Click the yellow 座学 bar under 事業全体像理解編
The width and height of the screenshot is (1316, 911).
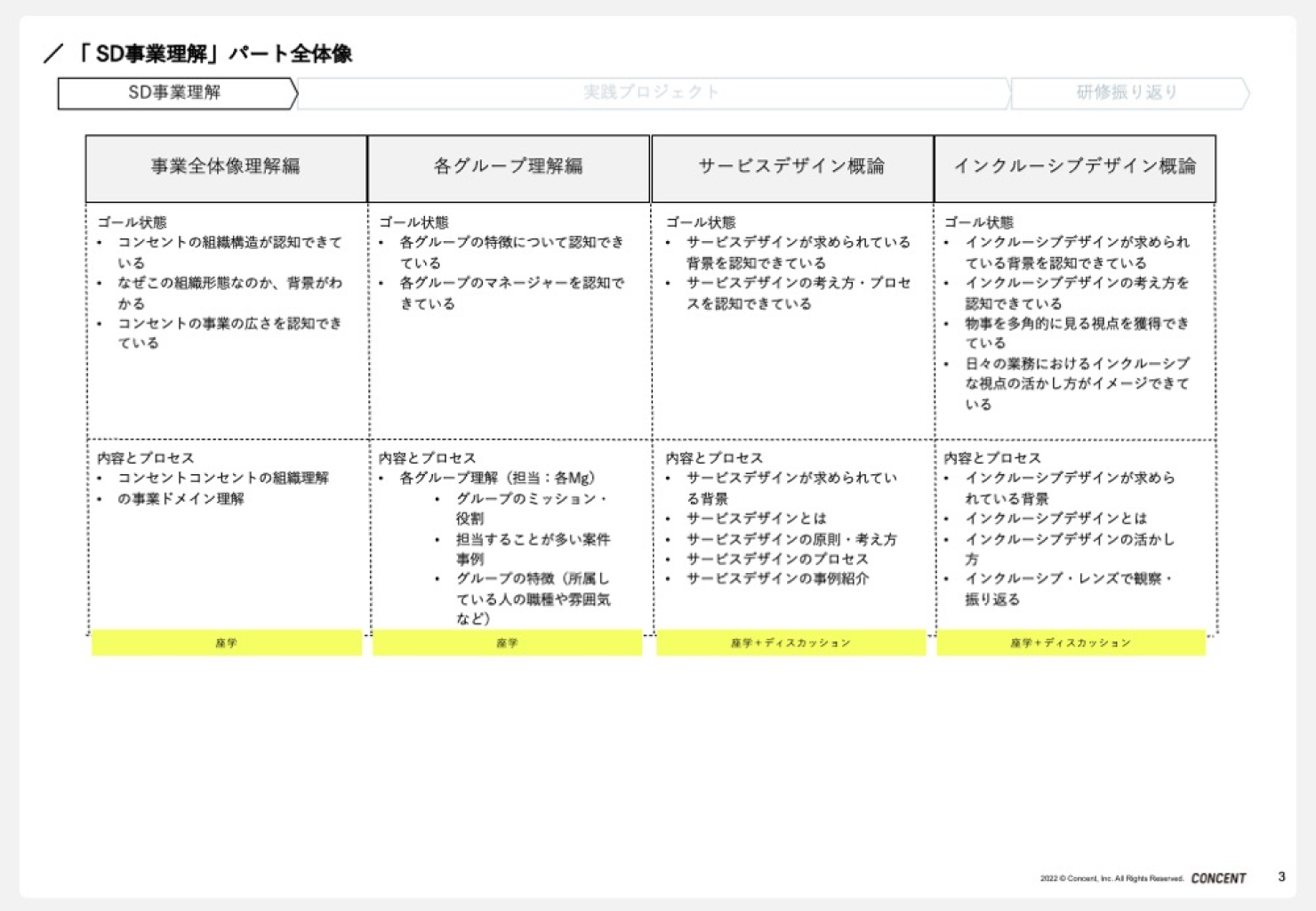(227, 642)
